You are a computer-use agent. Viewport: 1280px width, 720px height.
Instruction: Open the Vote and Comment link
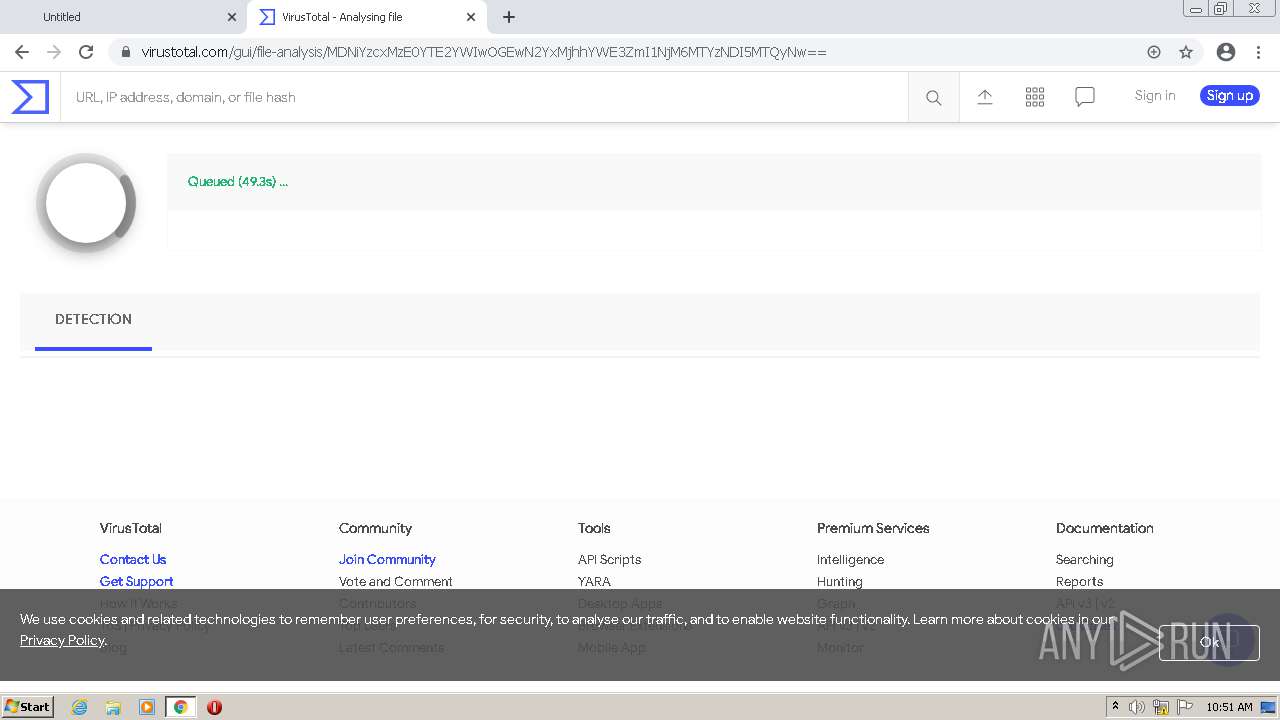tap(395, 582)
